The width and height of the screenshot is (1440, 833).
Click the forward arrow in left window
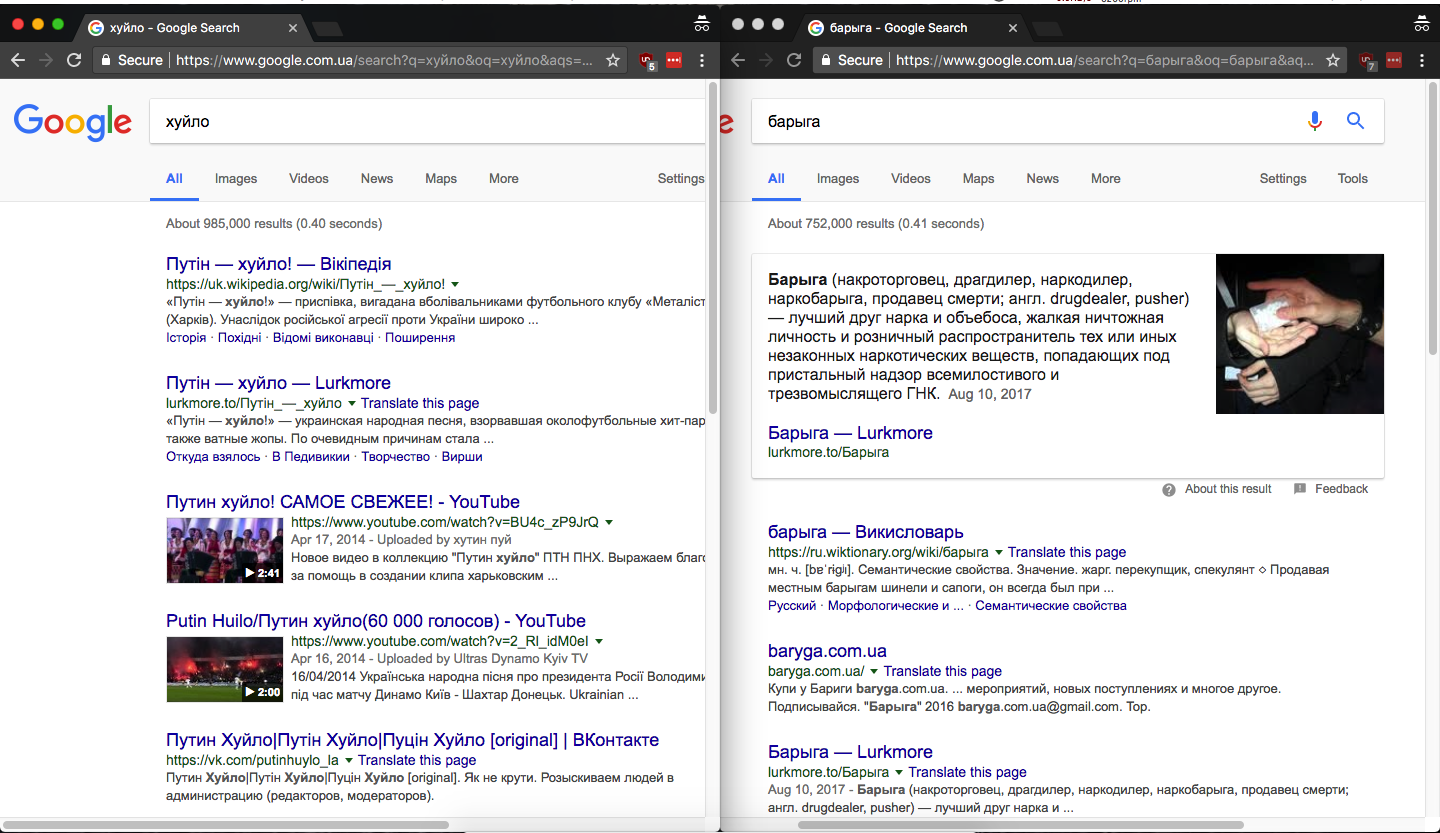(46, 60)
